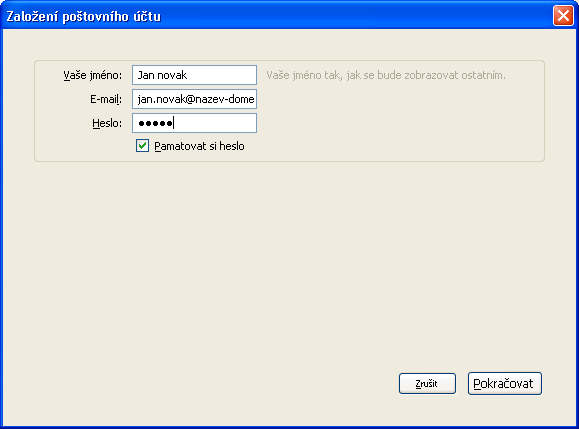Continue with the Pokračovat button
Image resolution: width=579 pixels, height=429 pixels.
coord(505,384)
